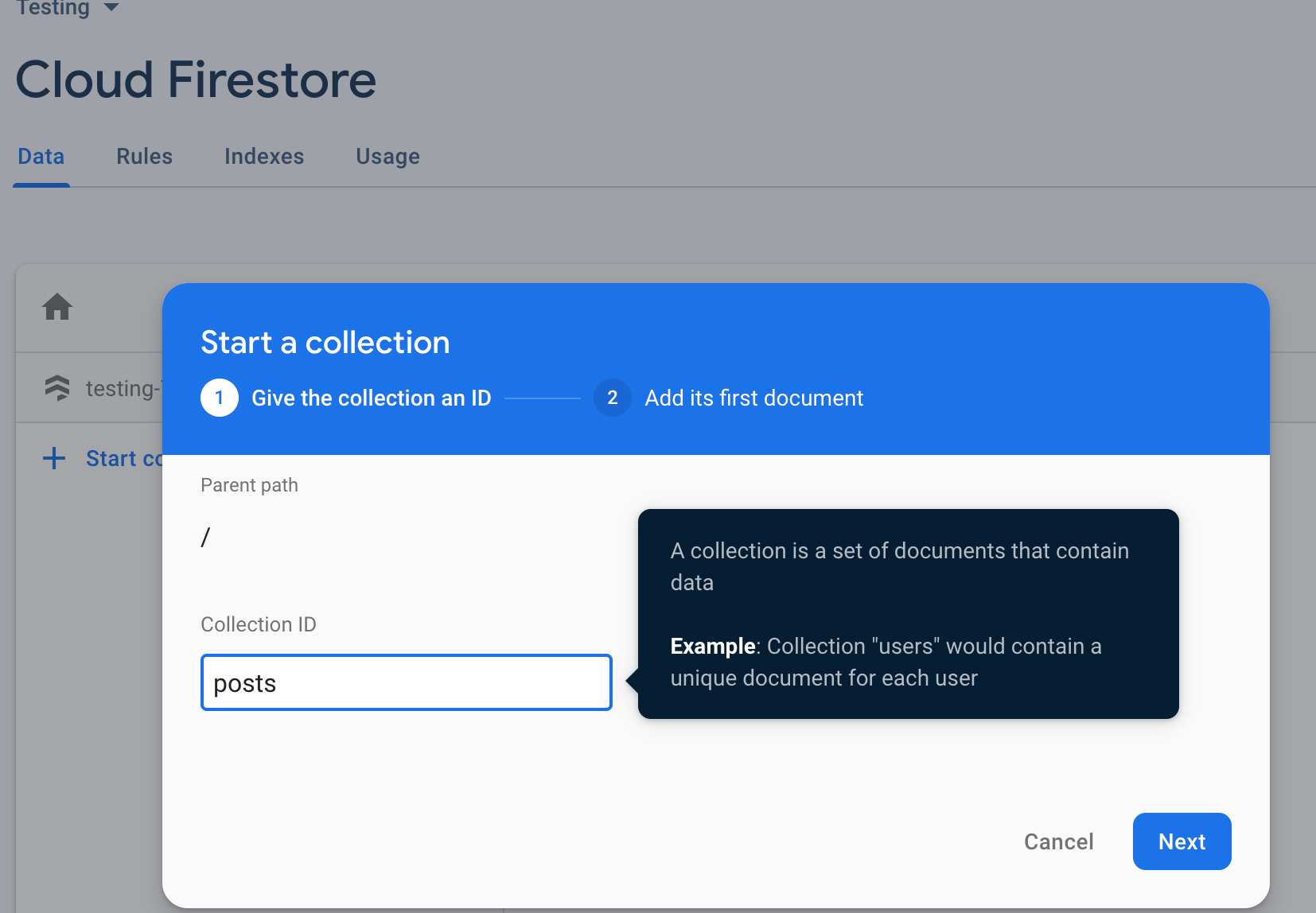Viewport: 1316px width, 913px height.
Task: Click the plus icon next to Start collection
Action: pos(54,458)
